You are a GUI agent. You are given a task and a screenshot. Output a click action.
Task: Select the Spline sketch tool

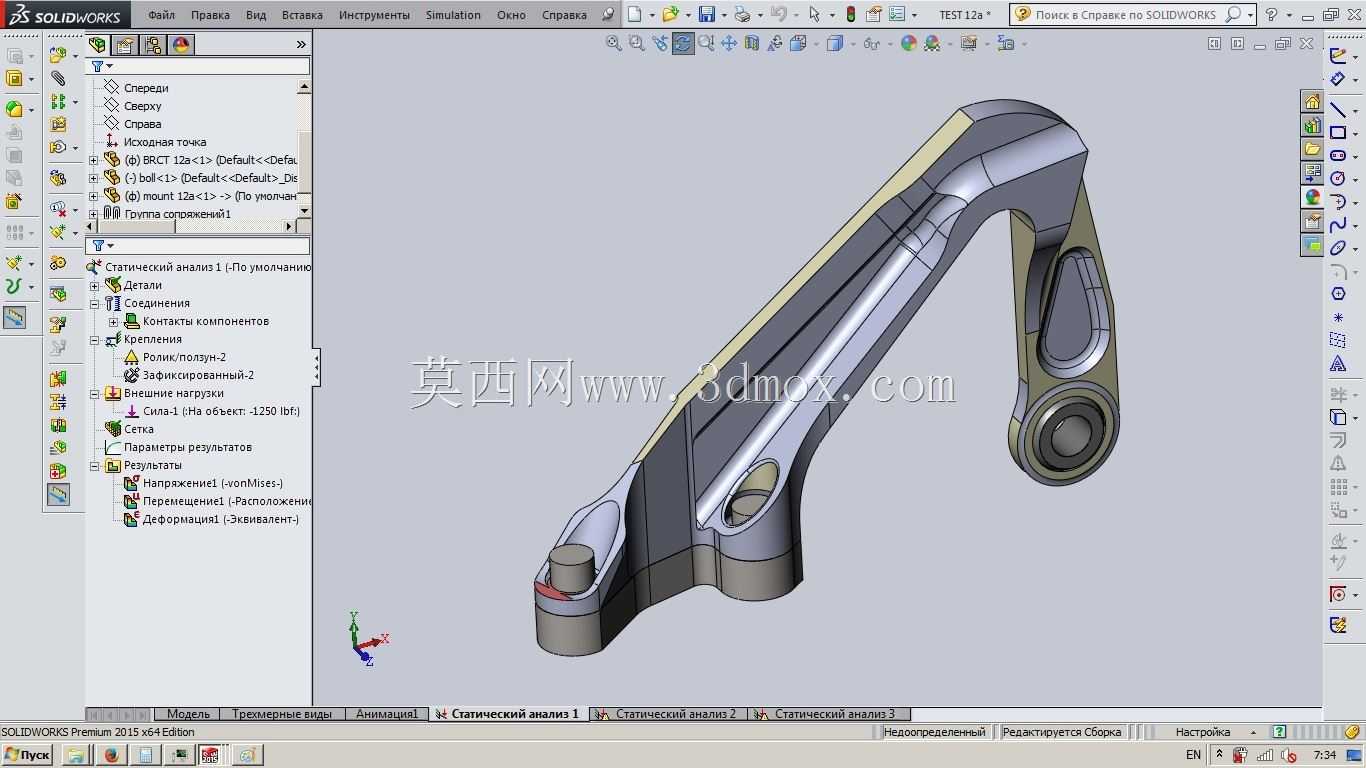(1338, 225)
